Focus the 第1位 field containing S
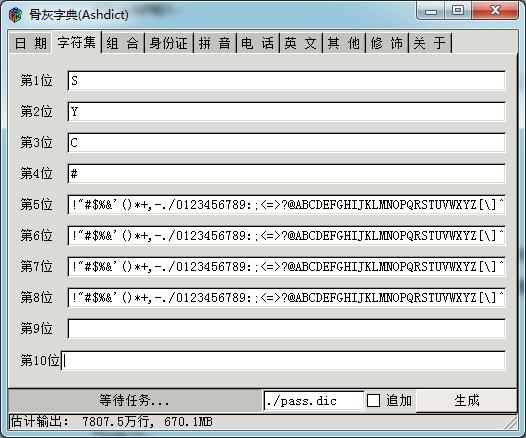The width and height of the screenshot is (526, 438). (x=286, y=80)
